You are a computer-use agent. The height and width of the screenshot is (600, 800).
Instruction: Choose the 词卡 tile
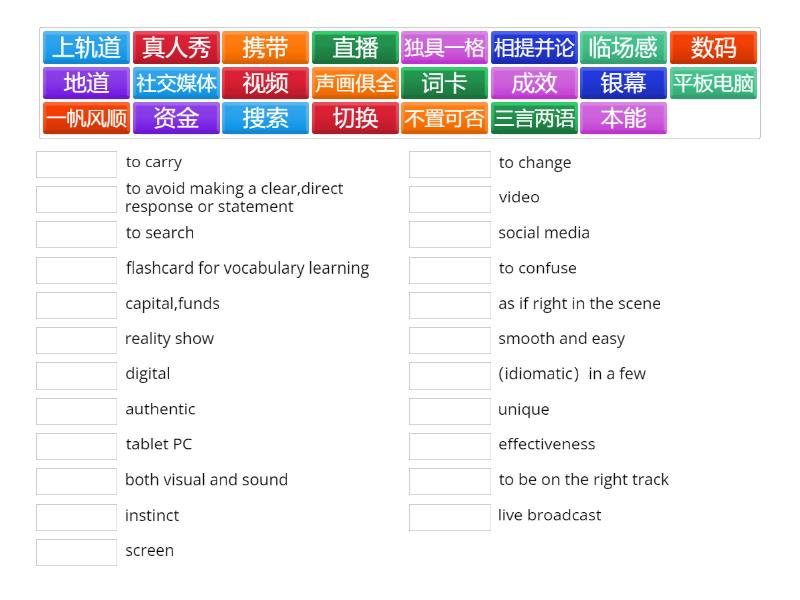(444, 83)
